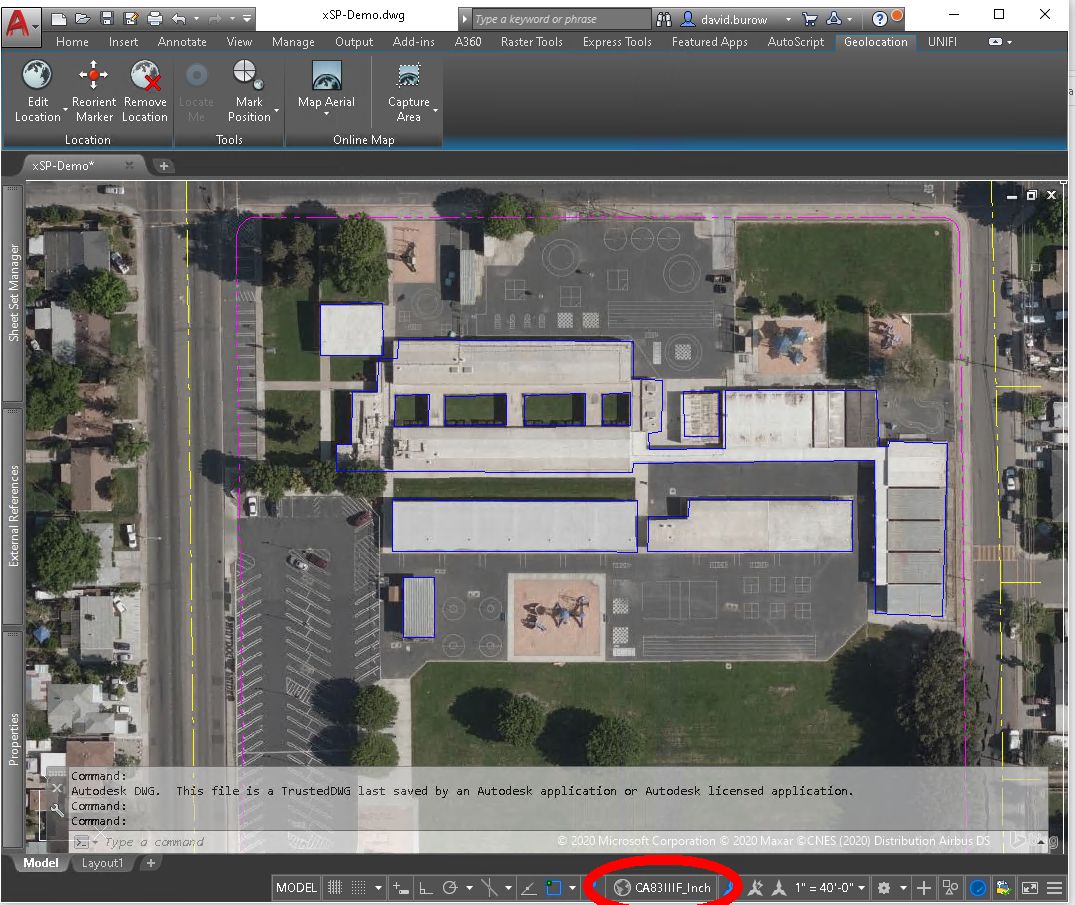Image resolution: width=1075 pixels, height=905 pixels.
Task: Toggle isometric drafting in status bar
Action: pos(489,888)
